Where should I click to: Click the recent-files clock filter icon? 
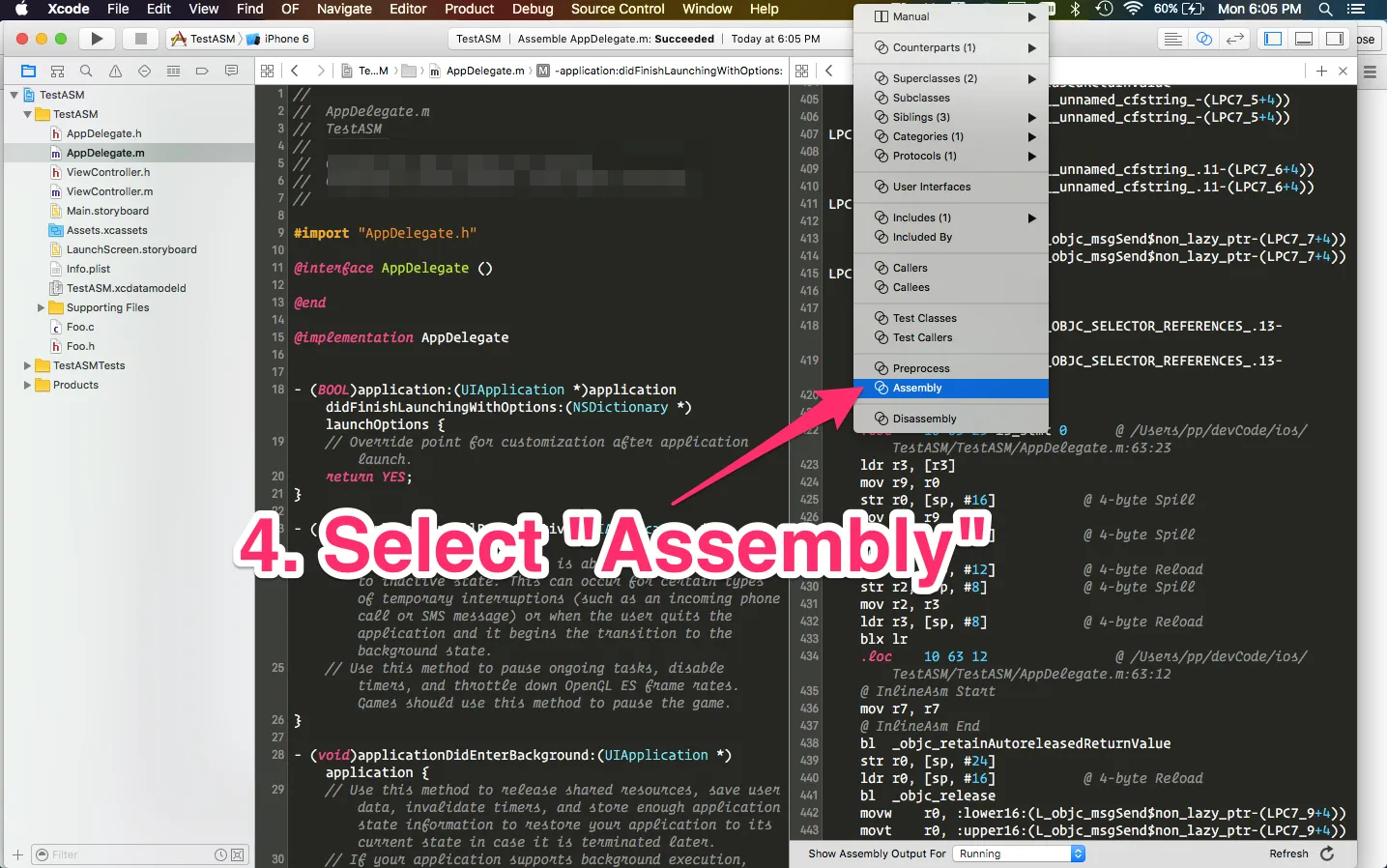click(x=220, y=854)
